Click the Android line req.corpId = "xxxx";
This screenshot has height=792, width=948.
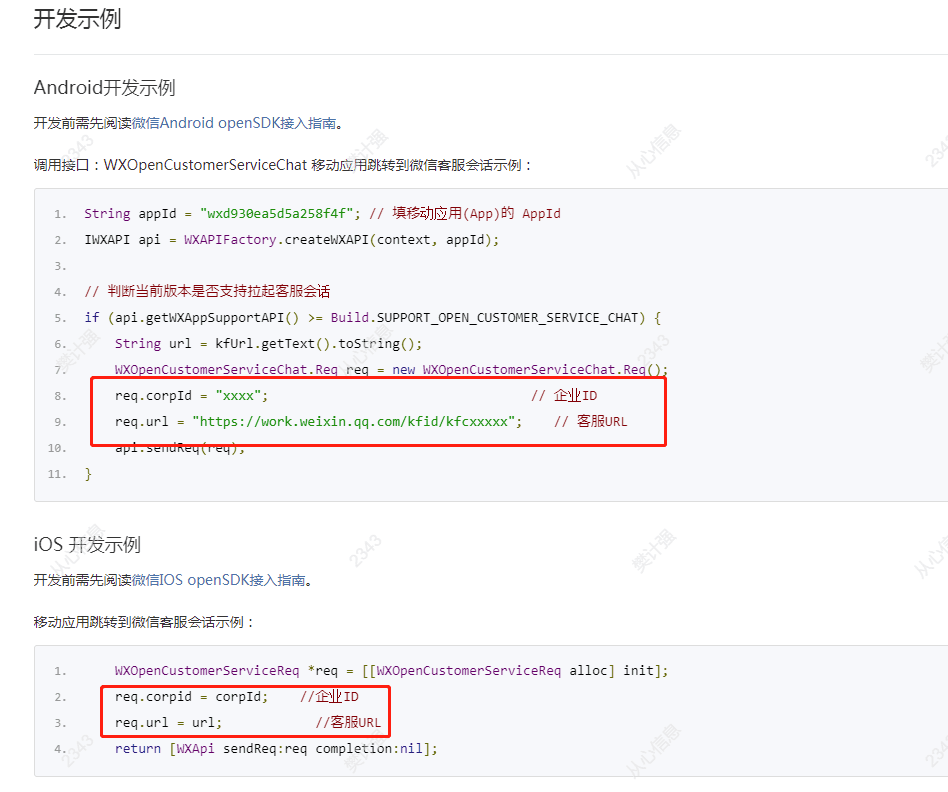pos(192,396)
